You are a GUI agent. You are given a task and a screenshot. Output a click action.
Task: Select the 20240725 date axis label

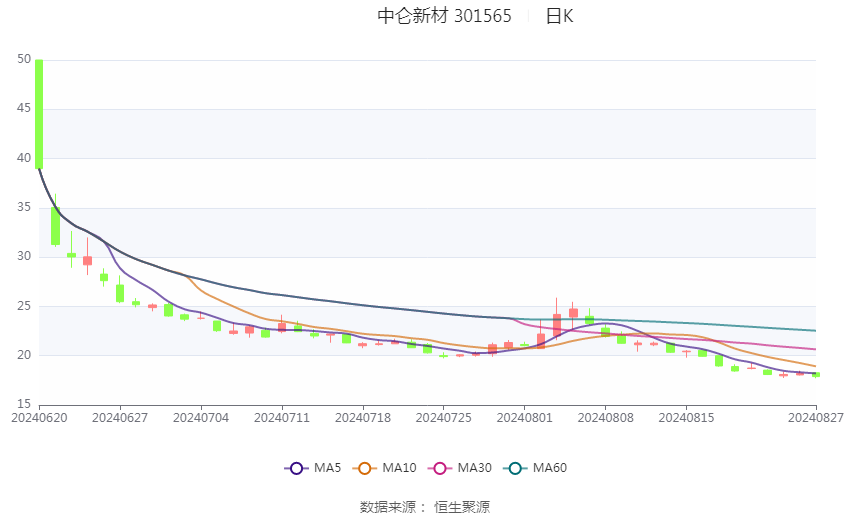[443, 418]
